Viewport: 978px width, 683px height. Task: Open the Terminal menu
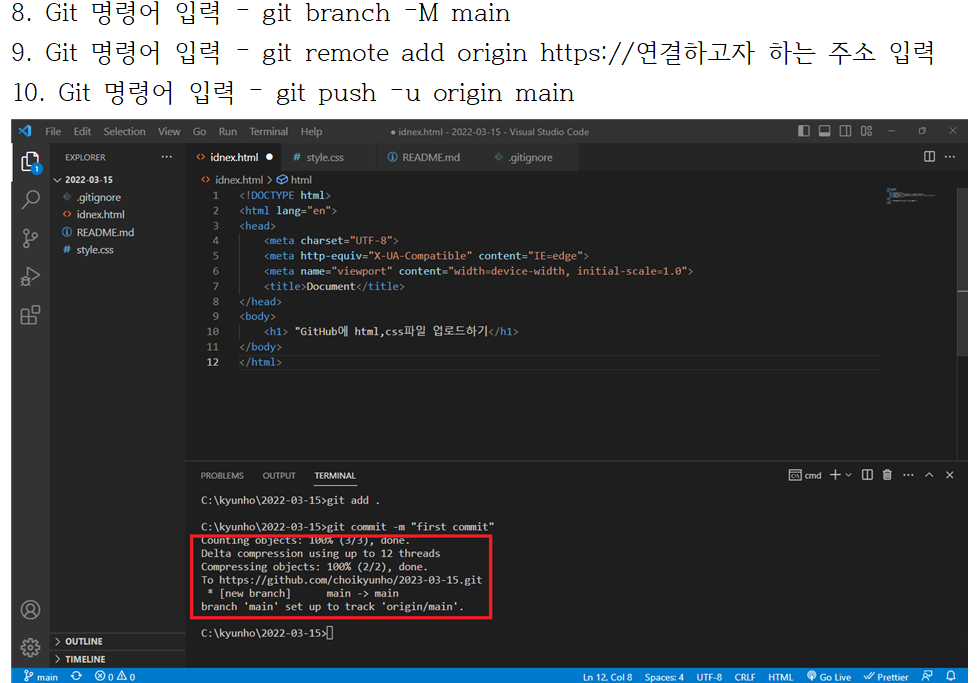(x=267, y=131)
